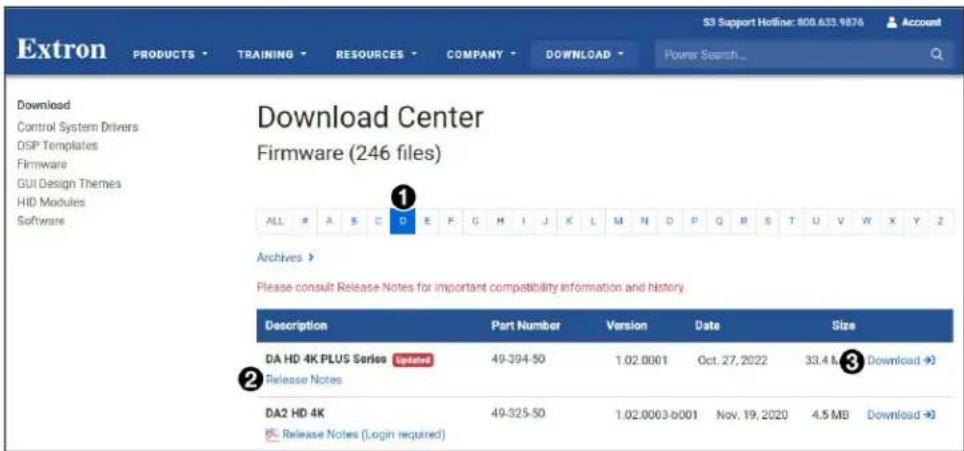Filter firmware by letter W
The width and height of the screenshot is (964, 451).
click(x=866, y=222)
